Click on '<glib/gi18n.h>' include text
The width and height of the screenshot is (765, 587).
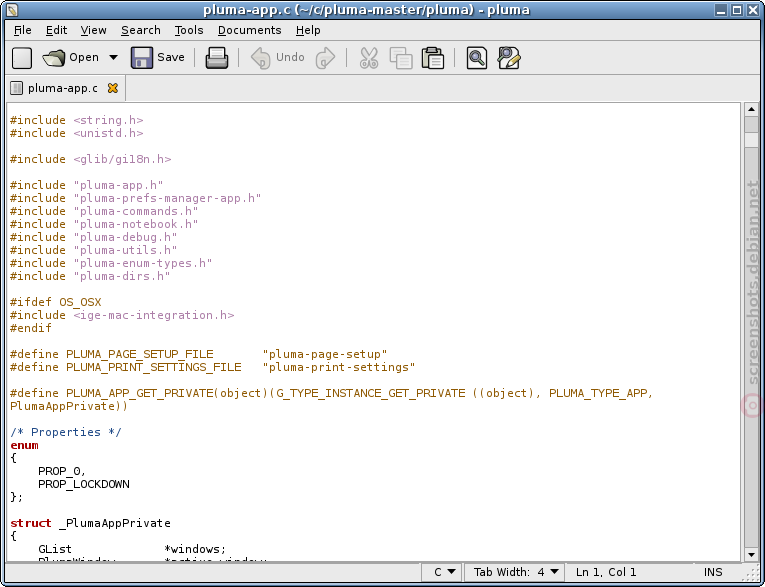click(122, 159)
